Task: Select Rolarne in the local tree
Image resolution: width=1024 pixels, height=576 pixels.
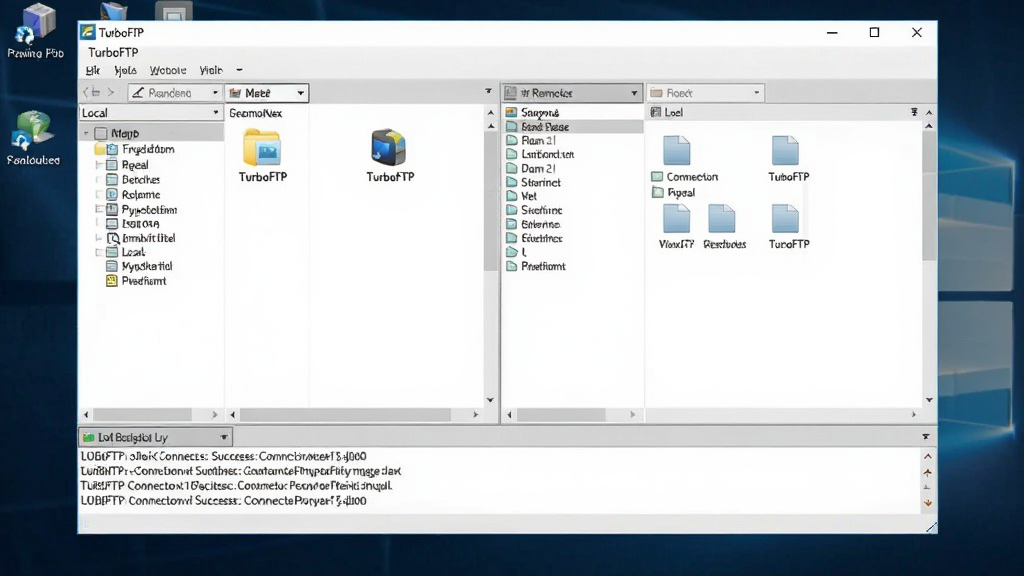Action: (140, 195)
